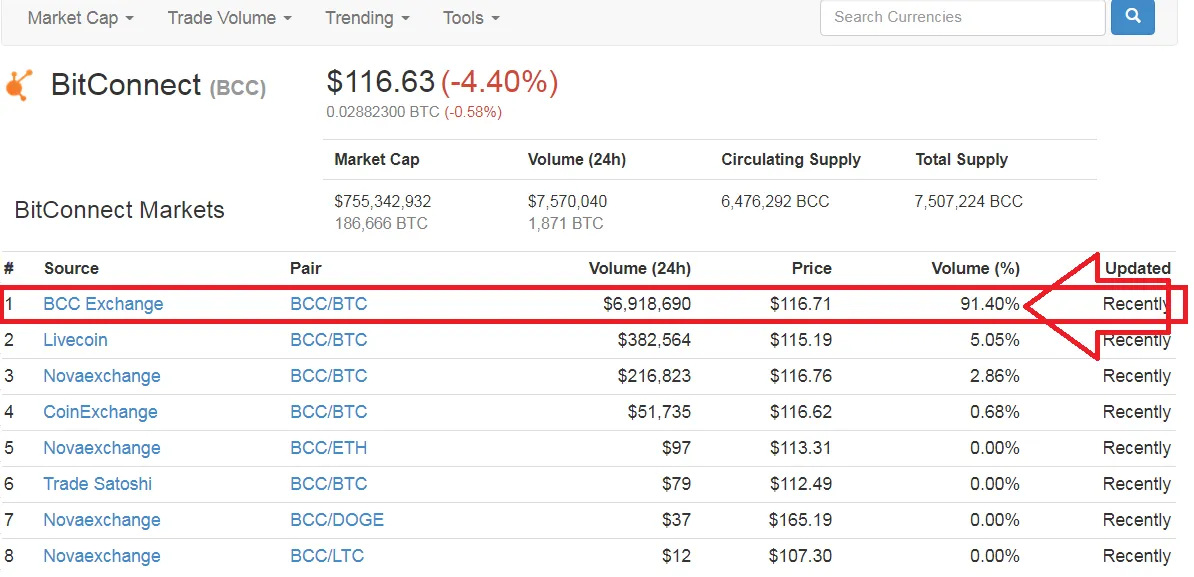Open the Livecoin source link
Viewport: 1194px width, 577px height.
(75, 340)
